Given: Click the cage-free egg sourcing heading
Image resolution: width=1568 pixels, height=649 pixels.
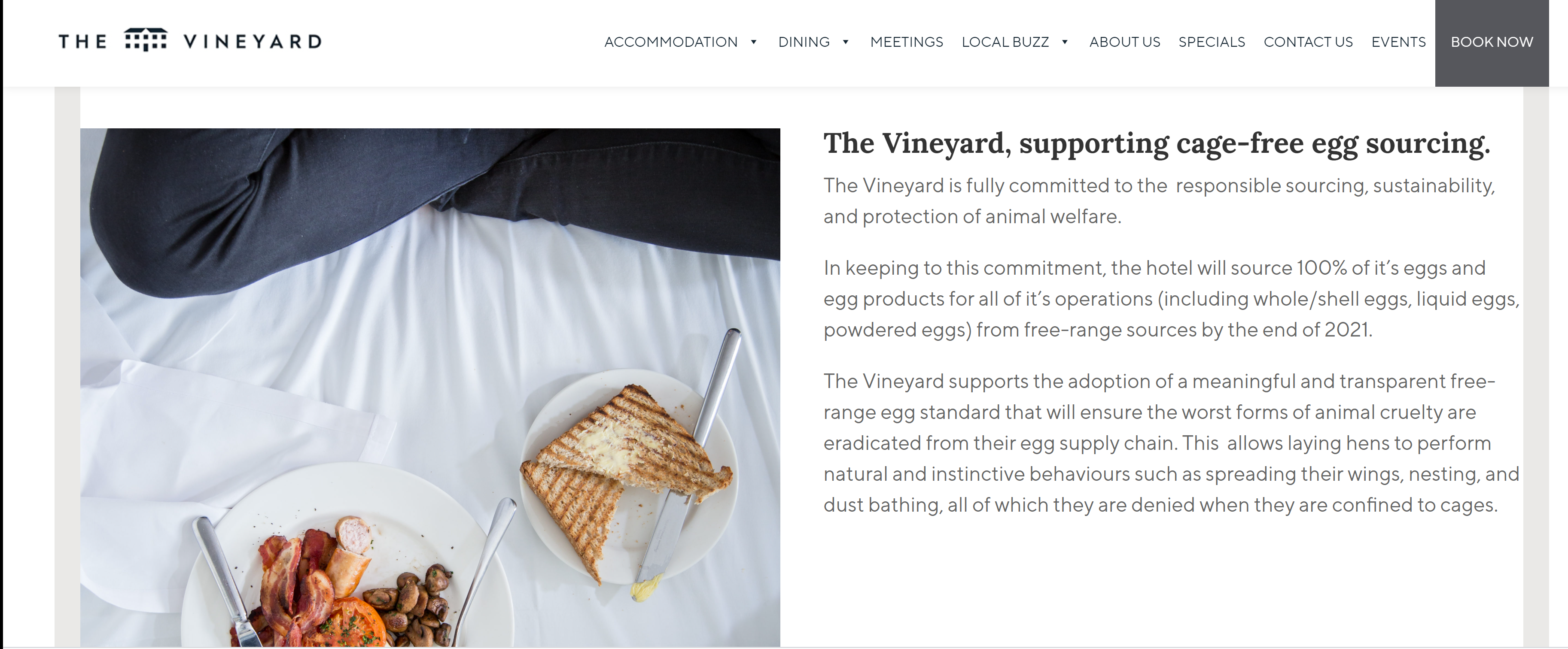Looking at the screenshot, I should (1157, 144).
